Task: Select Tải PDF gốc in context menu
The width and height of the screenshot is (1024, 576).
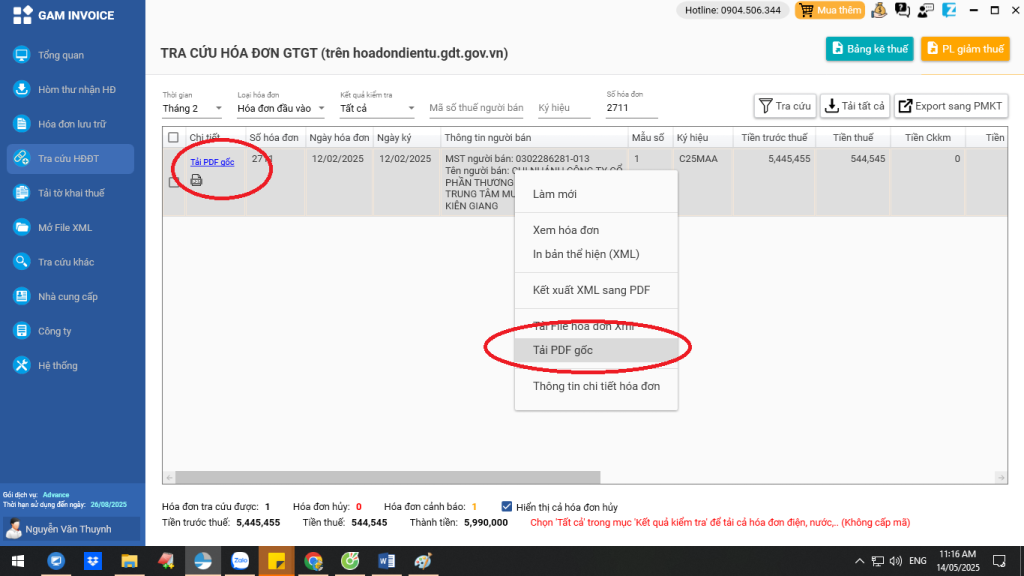Action: click(x=596, y=350)
